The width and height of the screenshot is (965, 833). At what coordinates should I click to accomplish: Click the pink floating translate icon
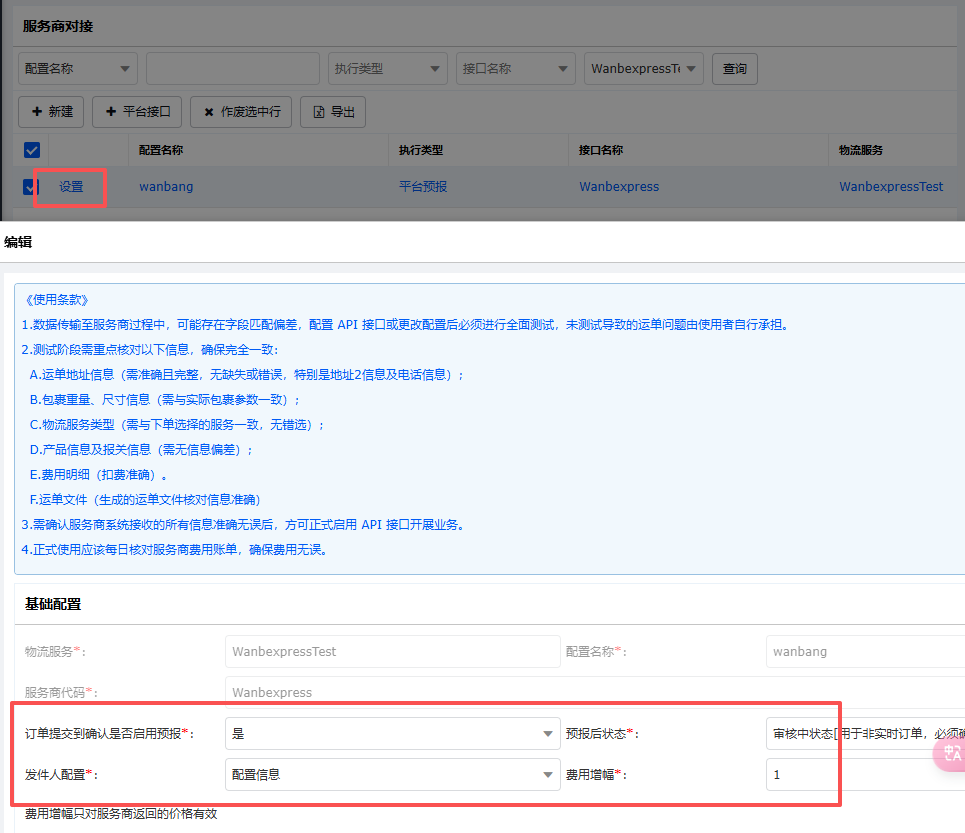tap(951, 753)
